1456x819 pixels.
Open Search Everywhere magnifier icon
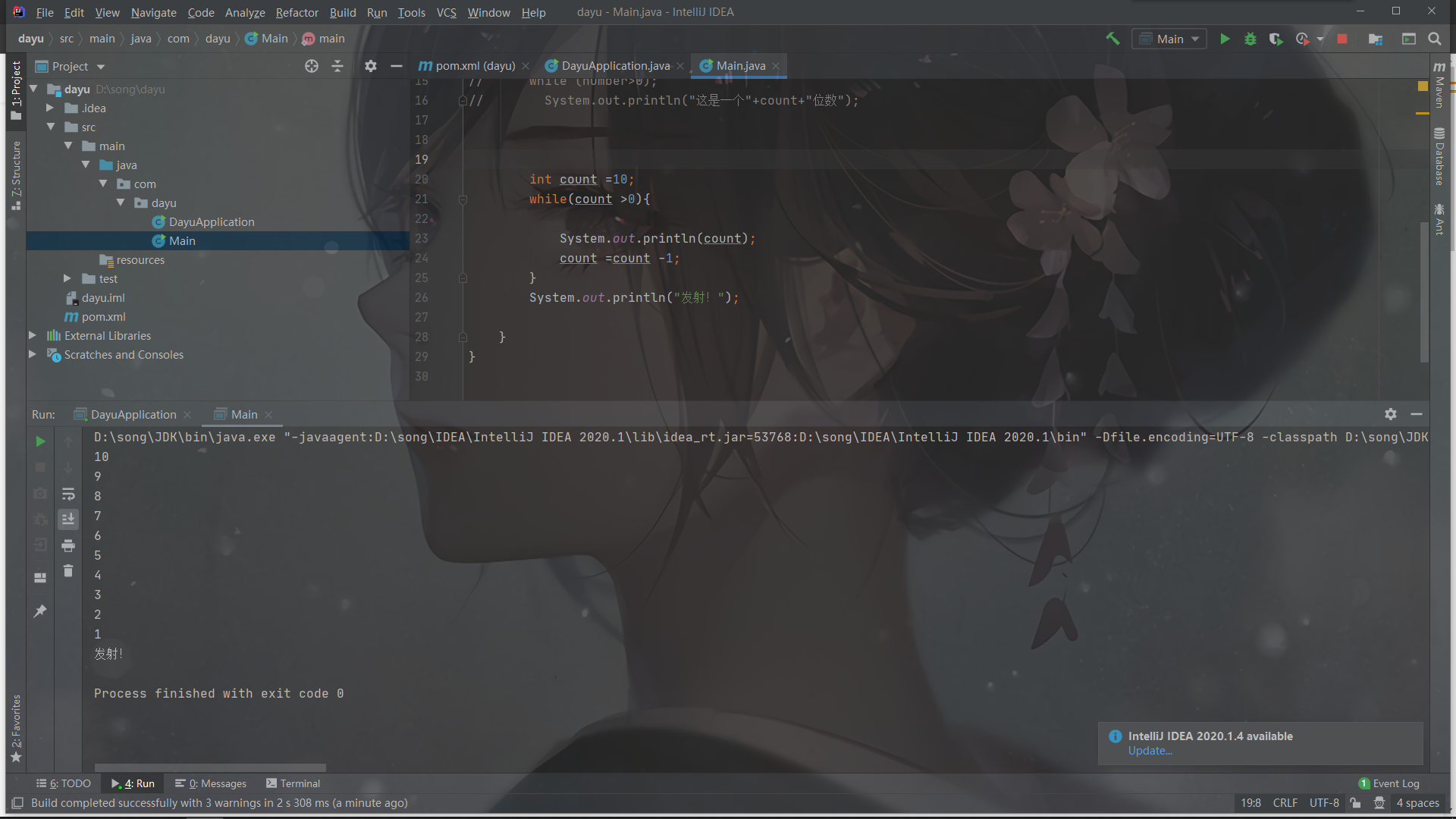pos(1434,39)
